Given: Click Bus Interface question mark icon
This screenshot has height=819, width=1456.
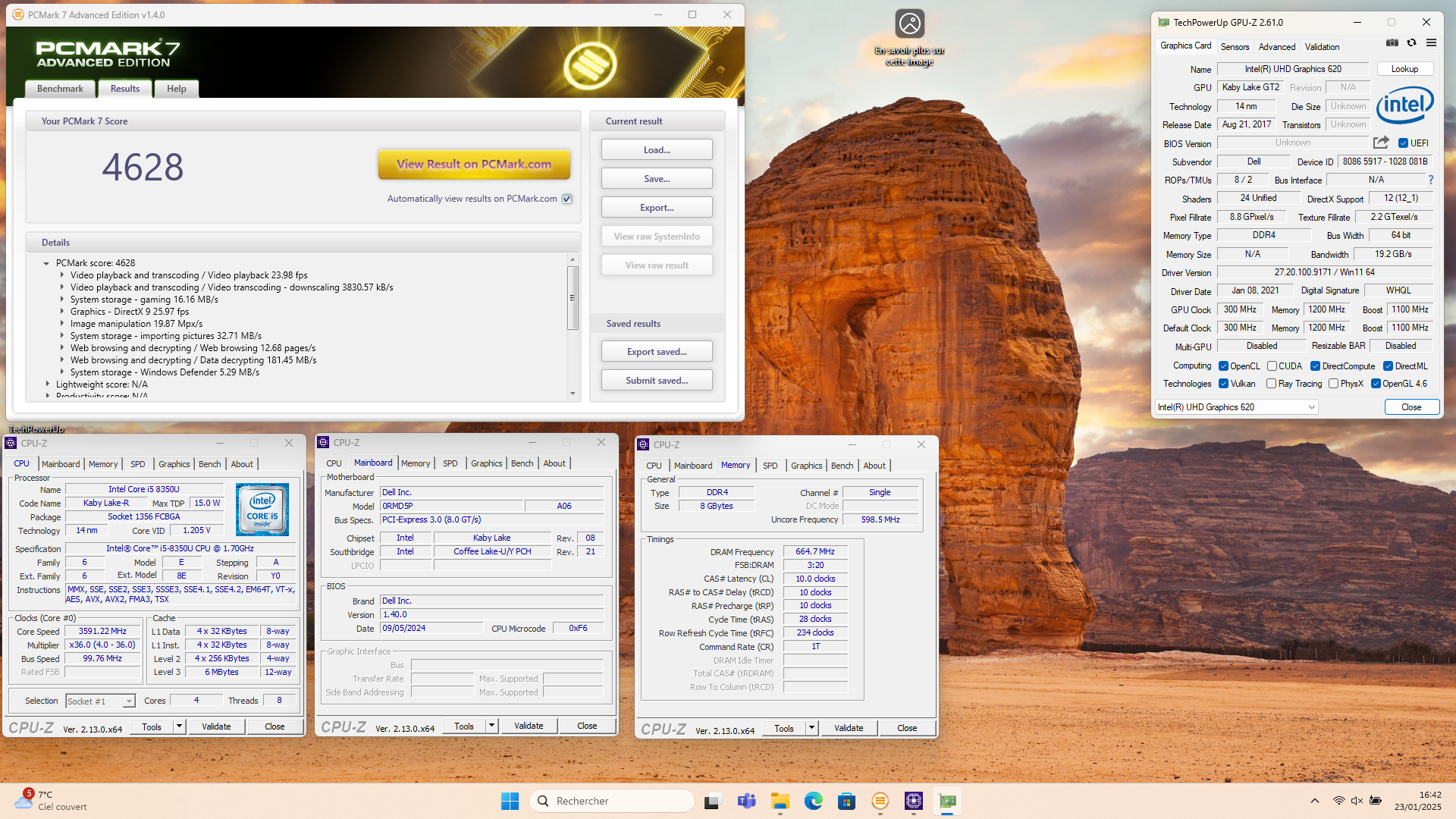Looking at the screenshot, I should [x=1431, y=180].
